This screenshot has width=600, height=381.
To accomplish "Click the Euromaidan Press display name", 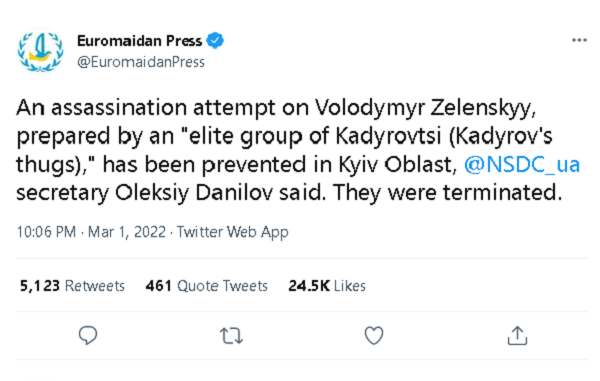I will [x=140, y=41].
